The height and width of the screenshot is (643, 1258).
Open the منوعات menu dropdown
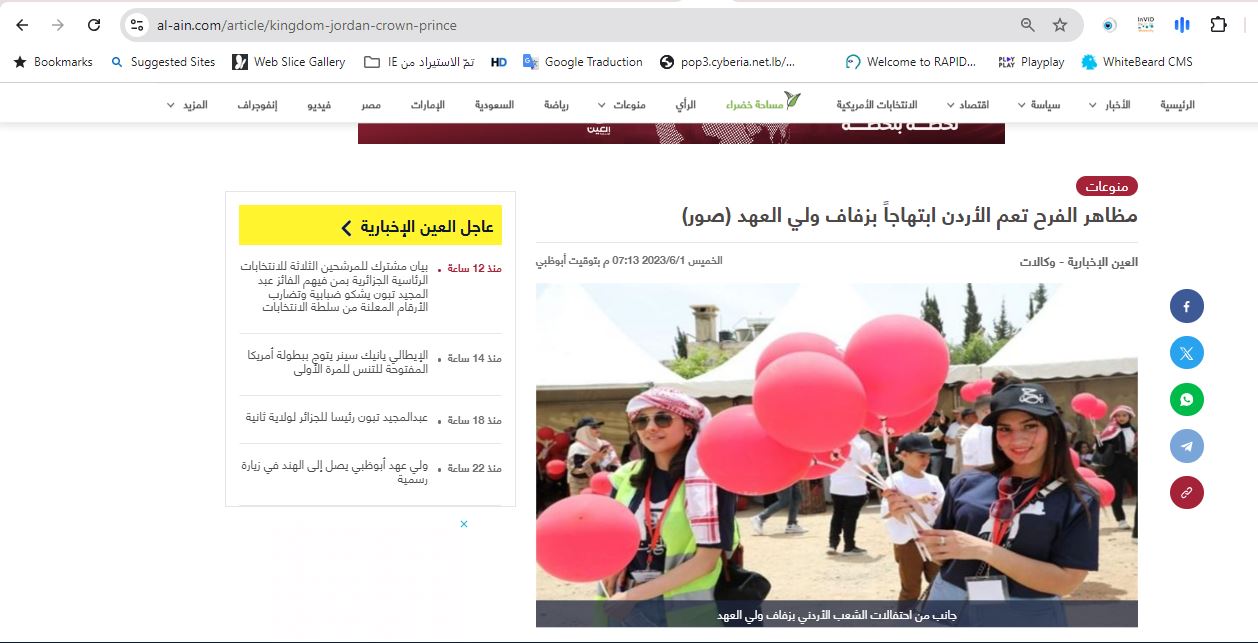(x=622, y=105)
